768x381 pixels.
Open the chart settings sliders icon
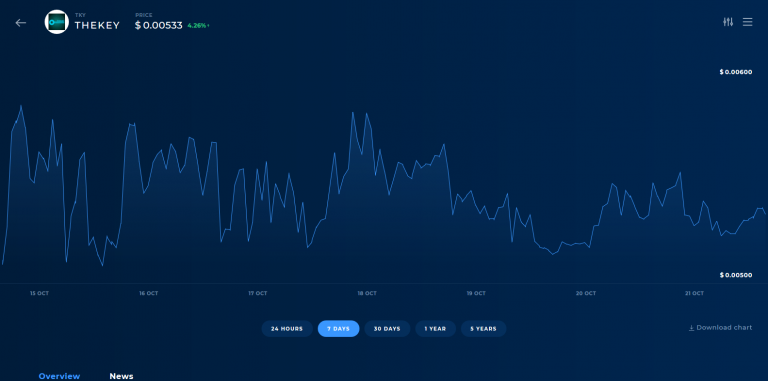[x=728, y=22]
